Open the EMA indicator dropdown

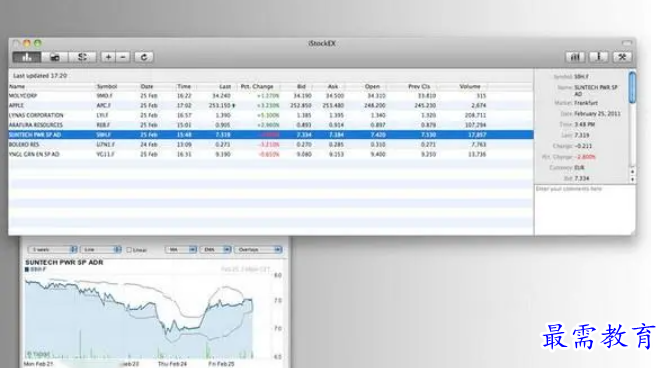point(215,250)
